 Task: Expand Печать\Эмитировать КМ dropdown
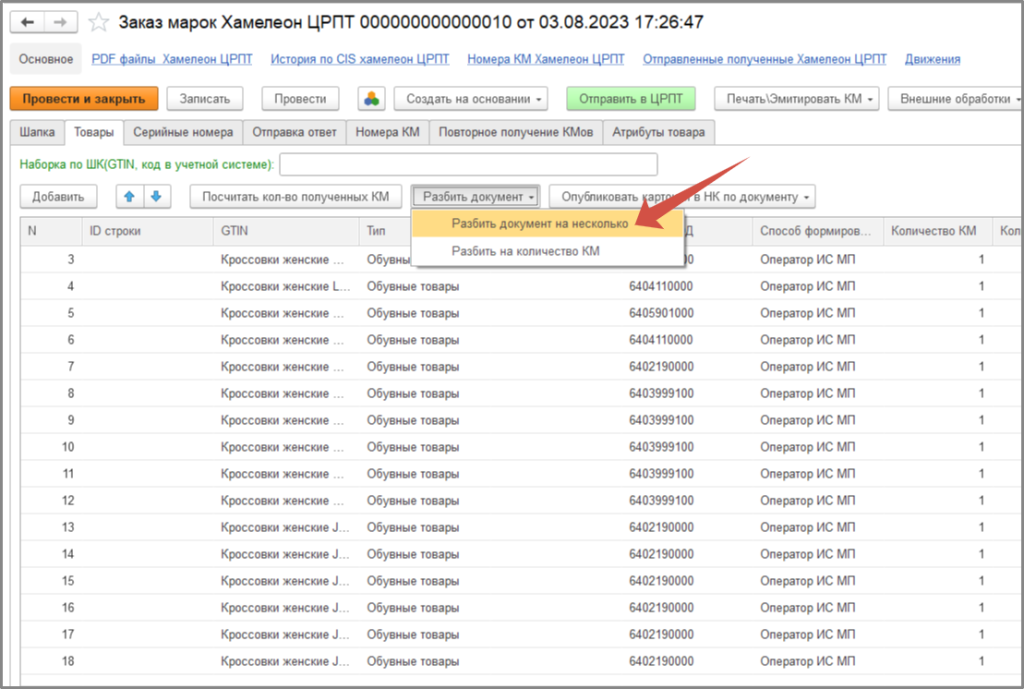[797, 99]
